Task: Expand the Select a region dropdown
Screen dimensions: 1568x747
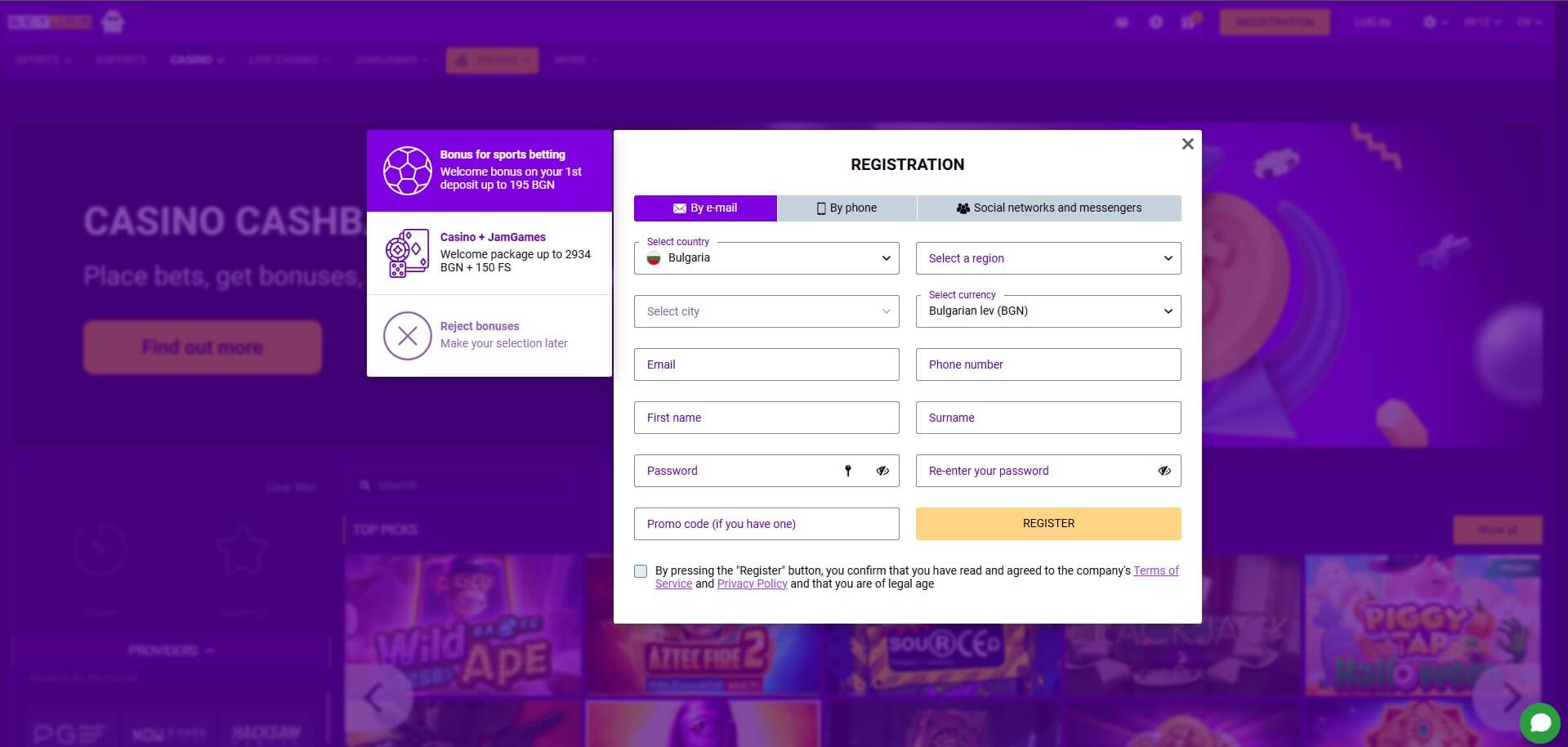Action: coord(1048,258)
